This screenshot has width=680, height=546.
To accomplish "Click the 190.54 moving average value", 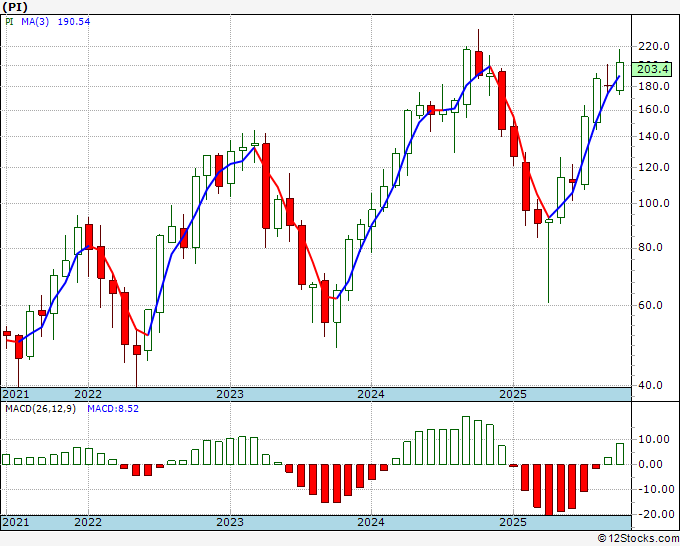I will (x=74, y=21).
